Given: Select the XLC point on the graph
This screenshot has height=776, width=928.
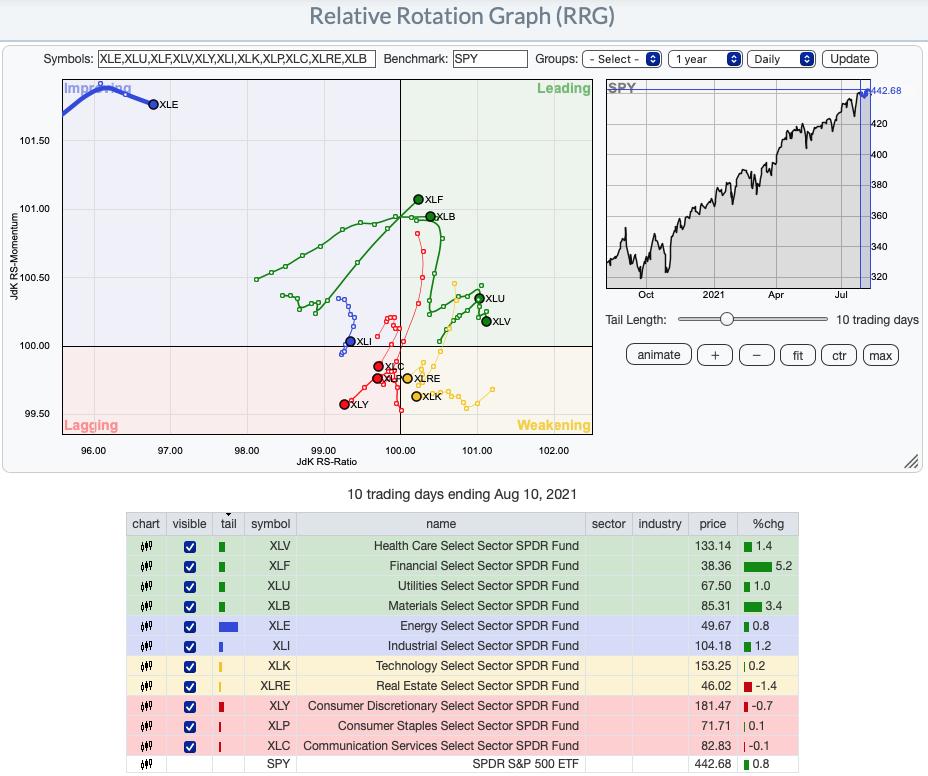Looking at the screenshot, I should coord(379,366).
